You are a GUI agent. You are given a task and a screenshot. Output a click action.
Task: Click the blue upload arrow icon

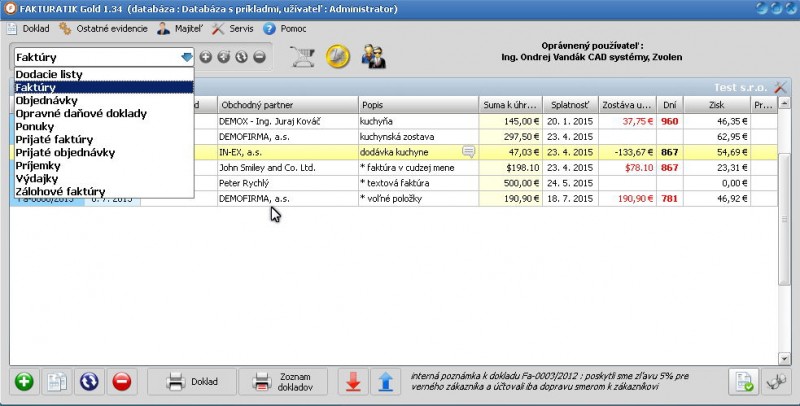point(386,382)
